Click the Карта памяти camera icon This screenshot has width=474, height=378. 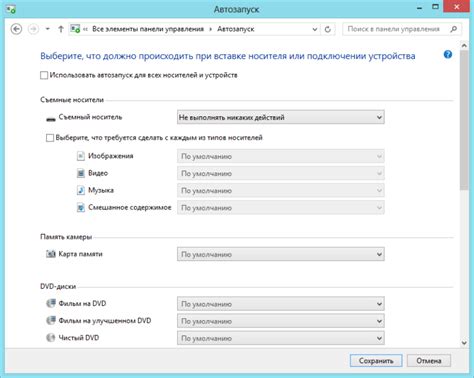pyautogui.click(x=51, y=254)
